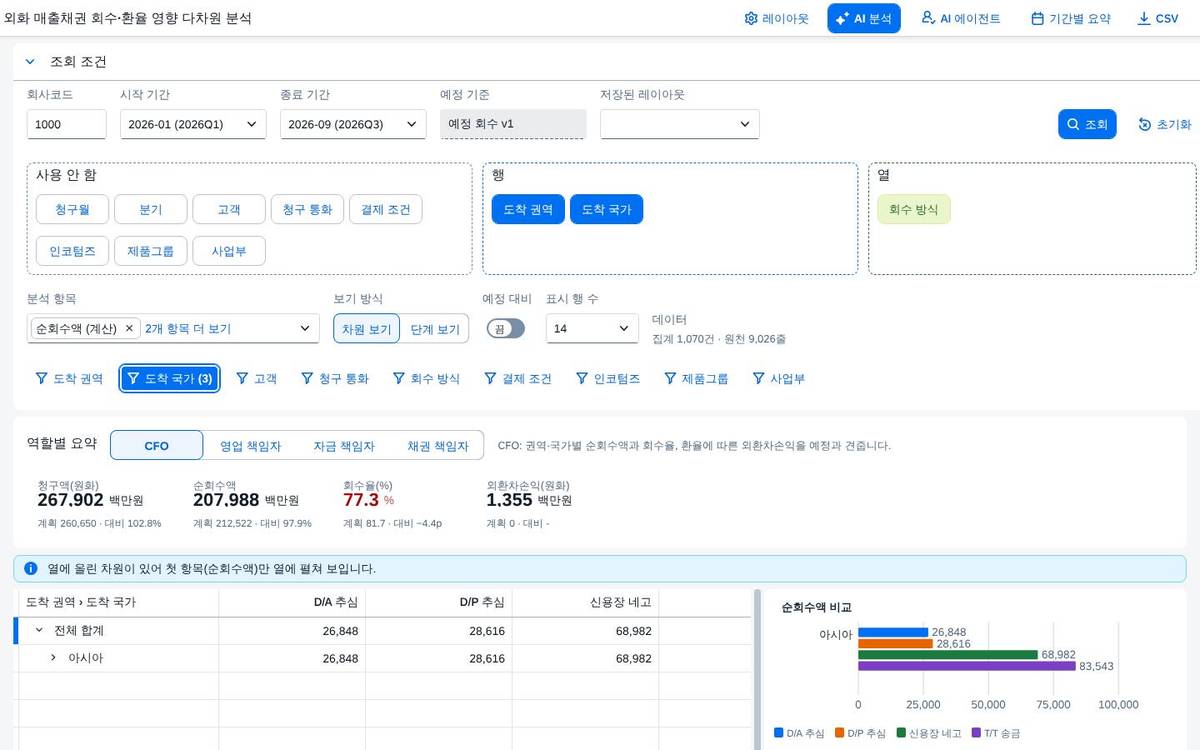The height and width of the screenshot is (750, 1200).
Task: Expand the 아시아 row
Action: [x=53, y=658]
